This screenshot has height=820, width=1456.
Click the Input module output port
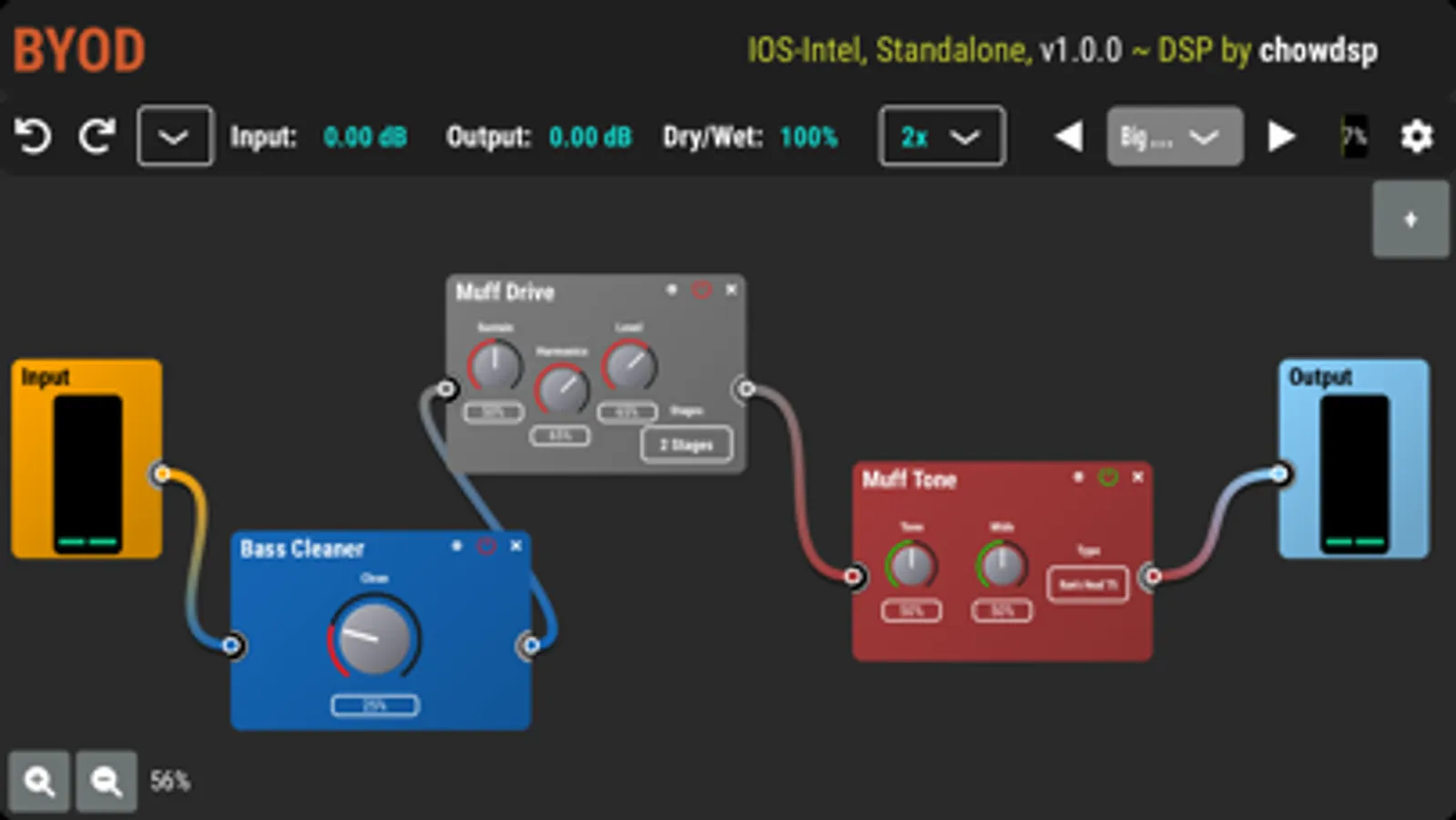point(161,474)
